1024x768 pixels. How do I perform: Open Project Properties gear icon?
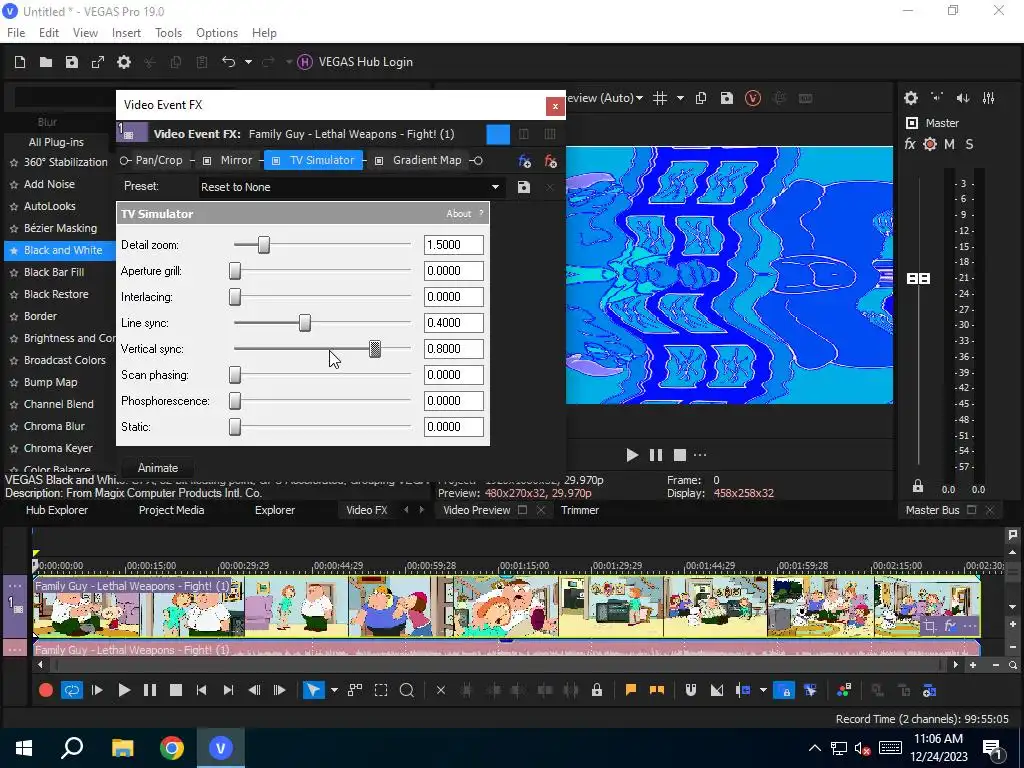click(x=124, y=62)
